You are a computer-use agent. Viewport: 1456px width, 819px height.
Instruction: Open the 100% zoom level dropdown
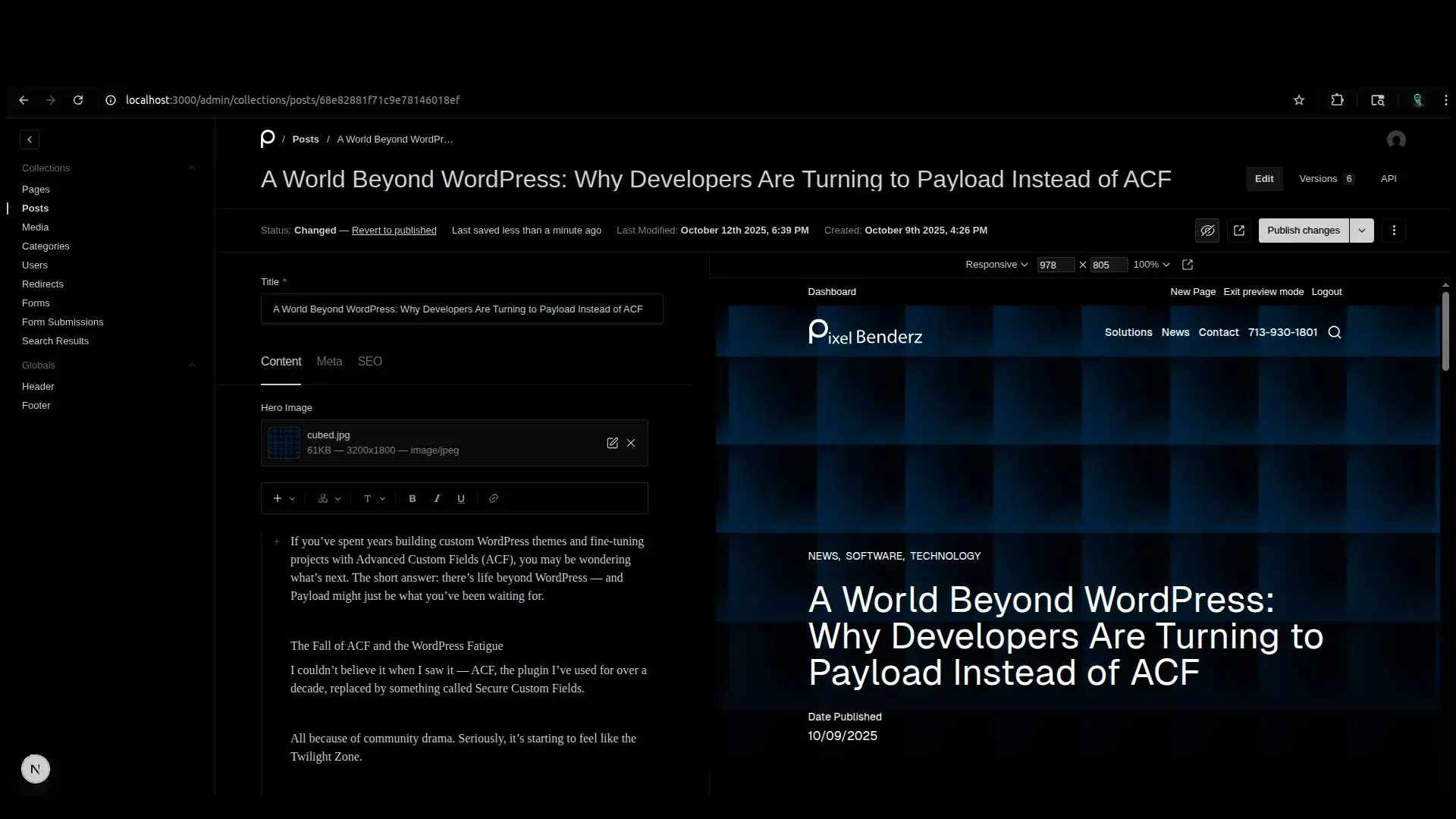[1150, 264]
